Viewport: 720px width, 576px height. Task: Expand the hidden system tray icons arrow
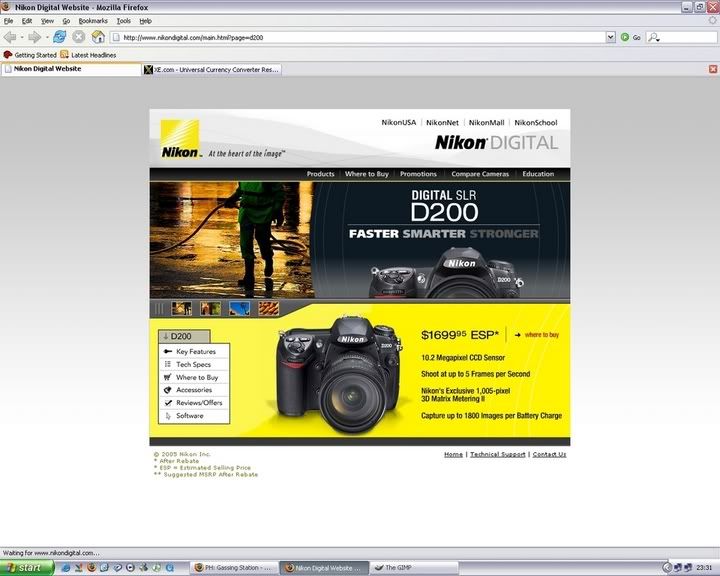(x=668, y=568)
